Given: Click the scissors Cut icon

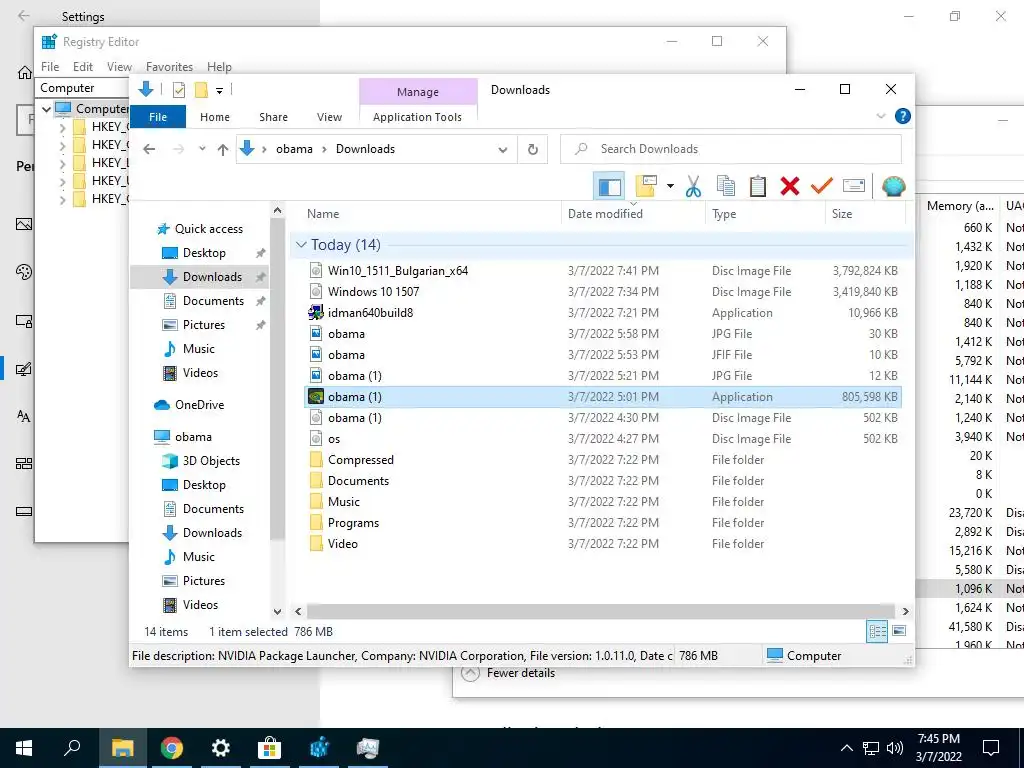Looking at the screenshot, I should (693, 186).
